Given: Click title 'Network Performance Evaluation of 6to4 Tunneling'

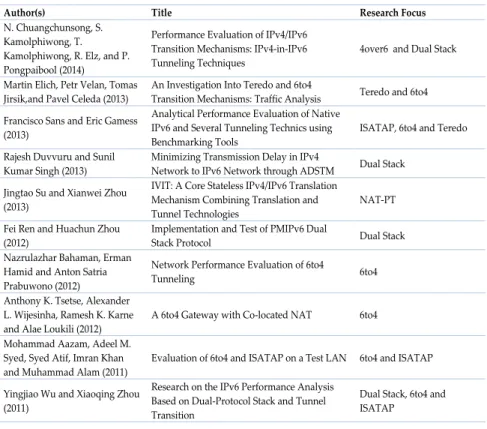Looking at the screenshot, I should point(237,272).
